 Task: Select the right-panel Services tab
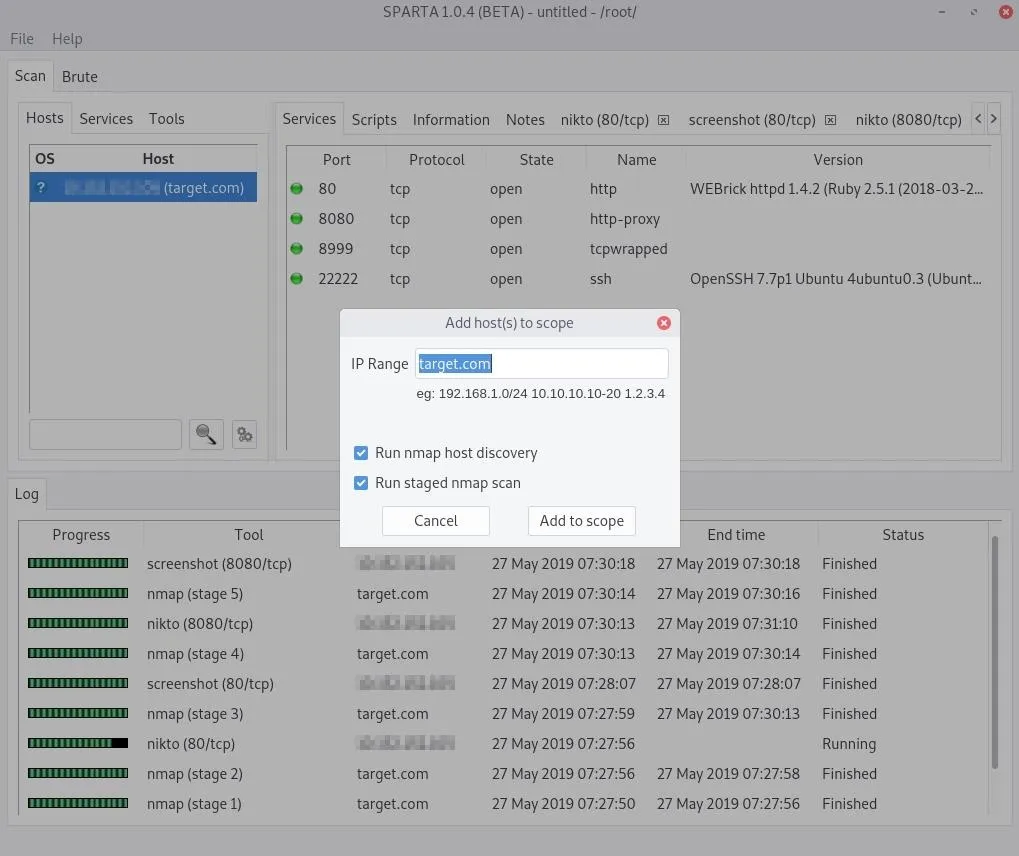[x=309, y=119]
